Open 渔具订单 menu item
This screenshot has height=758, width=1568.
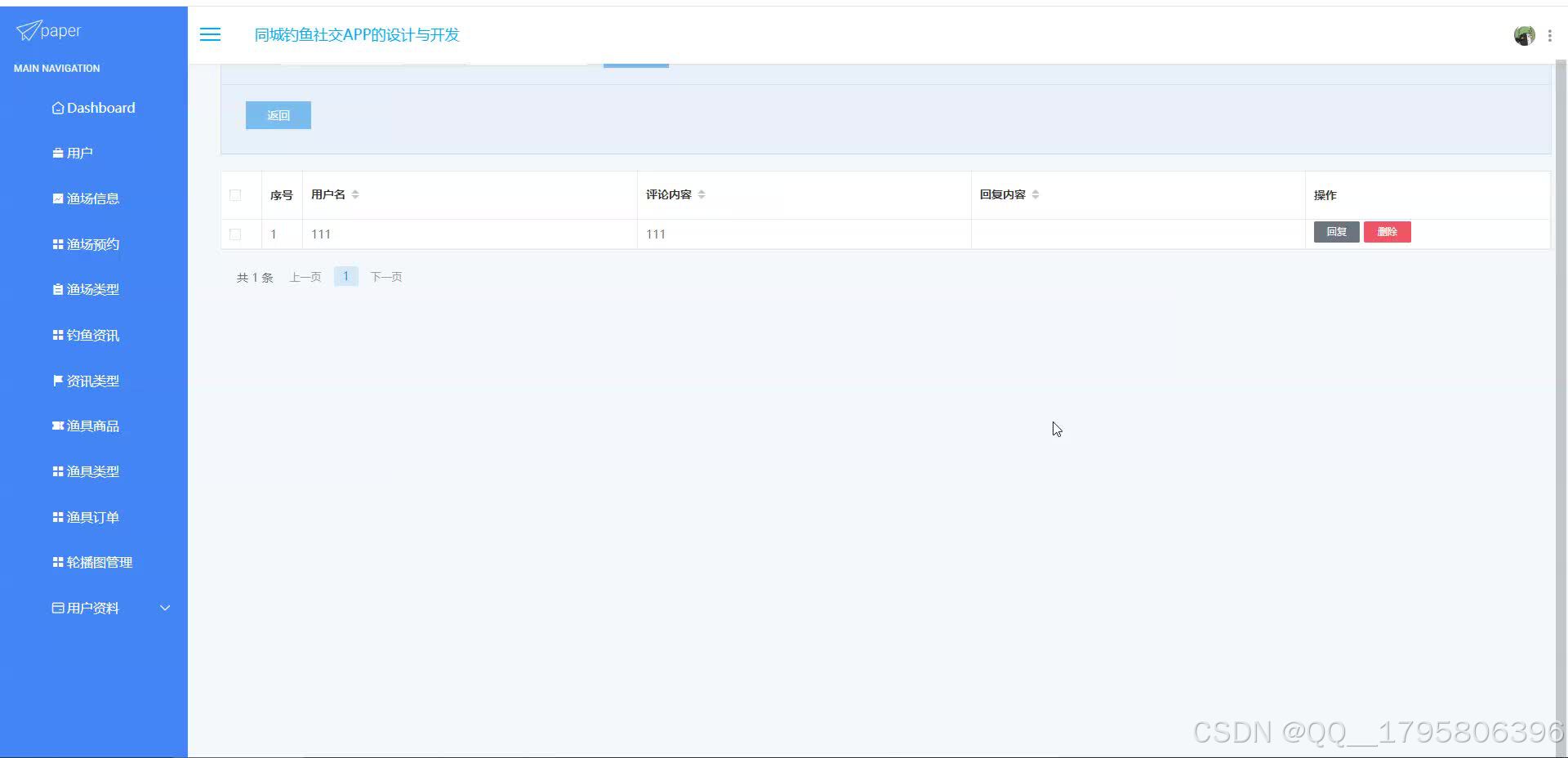coord(94,517)
